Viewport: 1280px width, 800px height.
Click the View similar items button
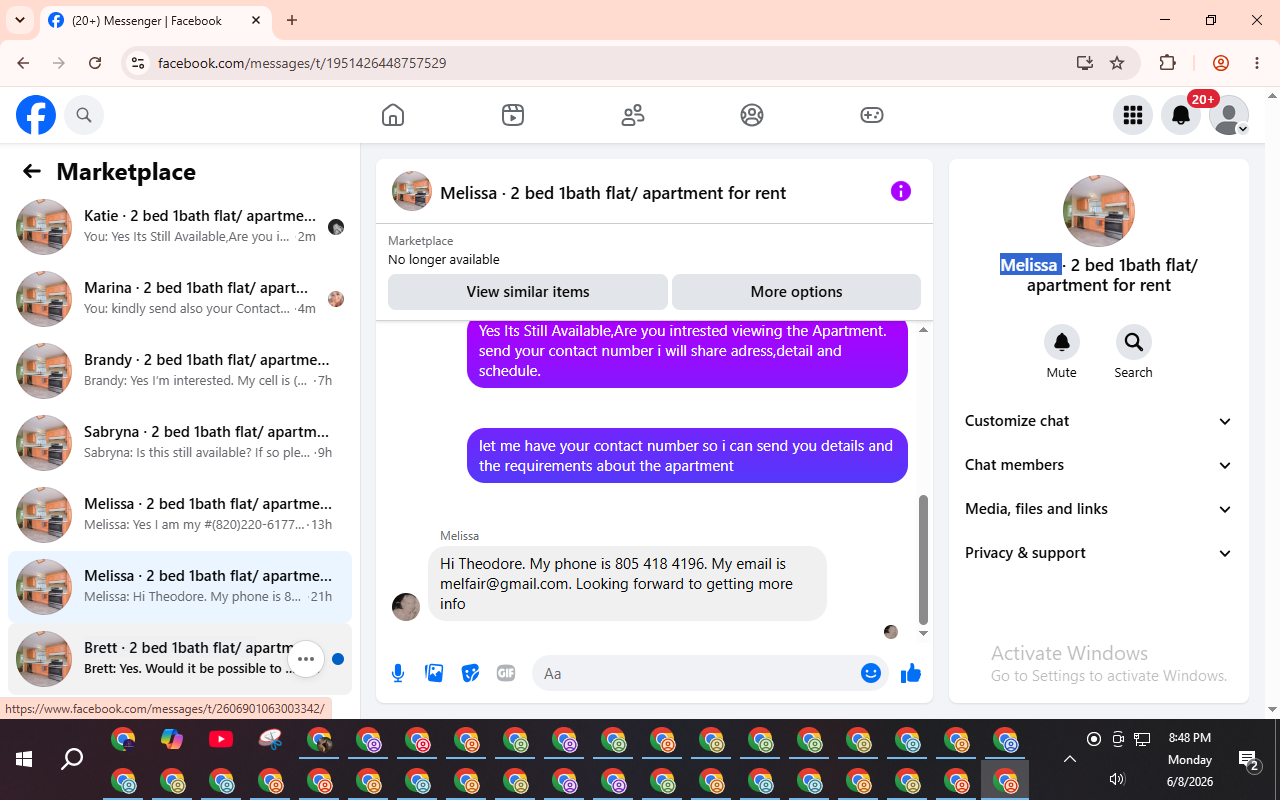coord(528,292)
